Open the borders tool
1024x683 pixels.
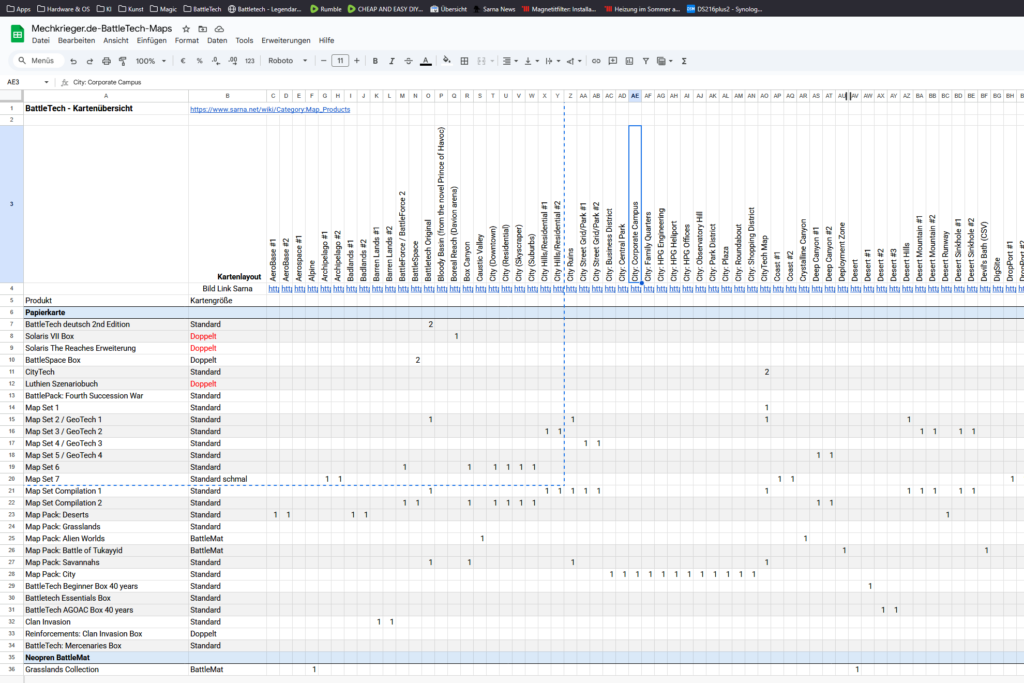click(x=464, y=61)
